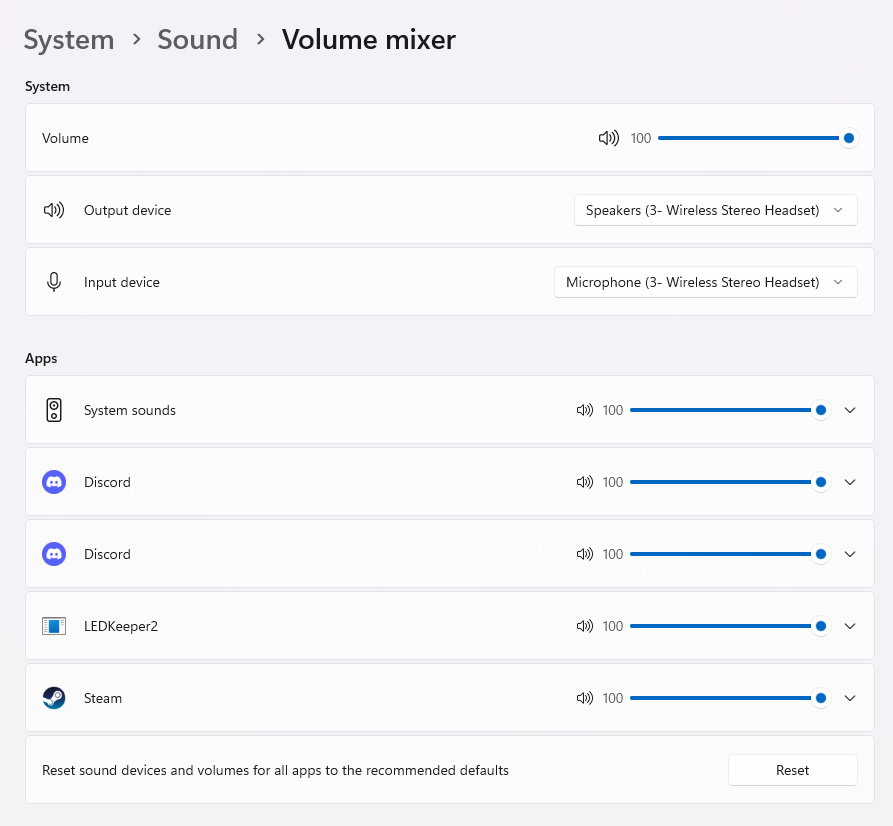Image resolution: width=893 pixels, height=826 pixels.
Task: Click the Volume mixer page title
Action: coord(368,40)
